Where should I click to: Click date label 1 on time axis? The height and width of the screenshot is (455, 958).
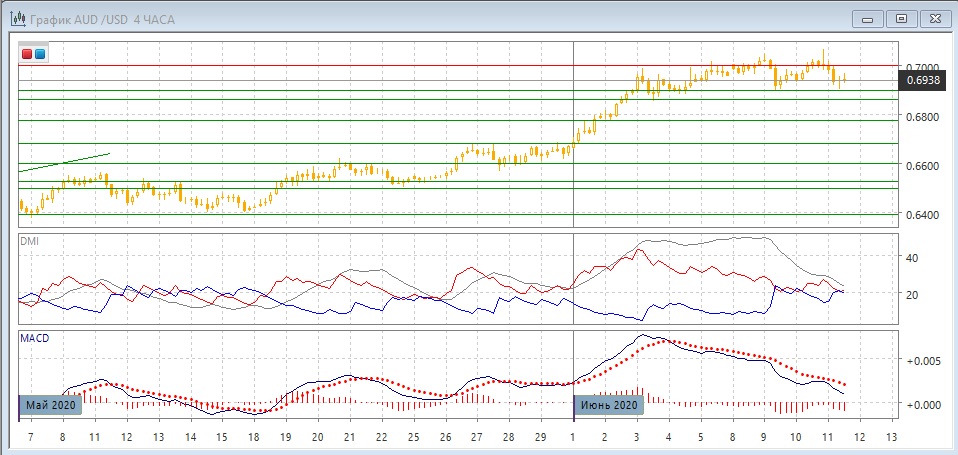[572, 438]
